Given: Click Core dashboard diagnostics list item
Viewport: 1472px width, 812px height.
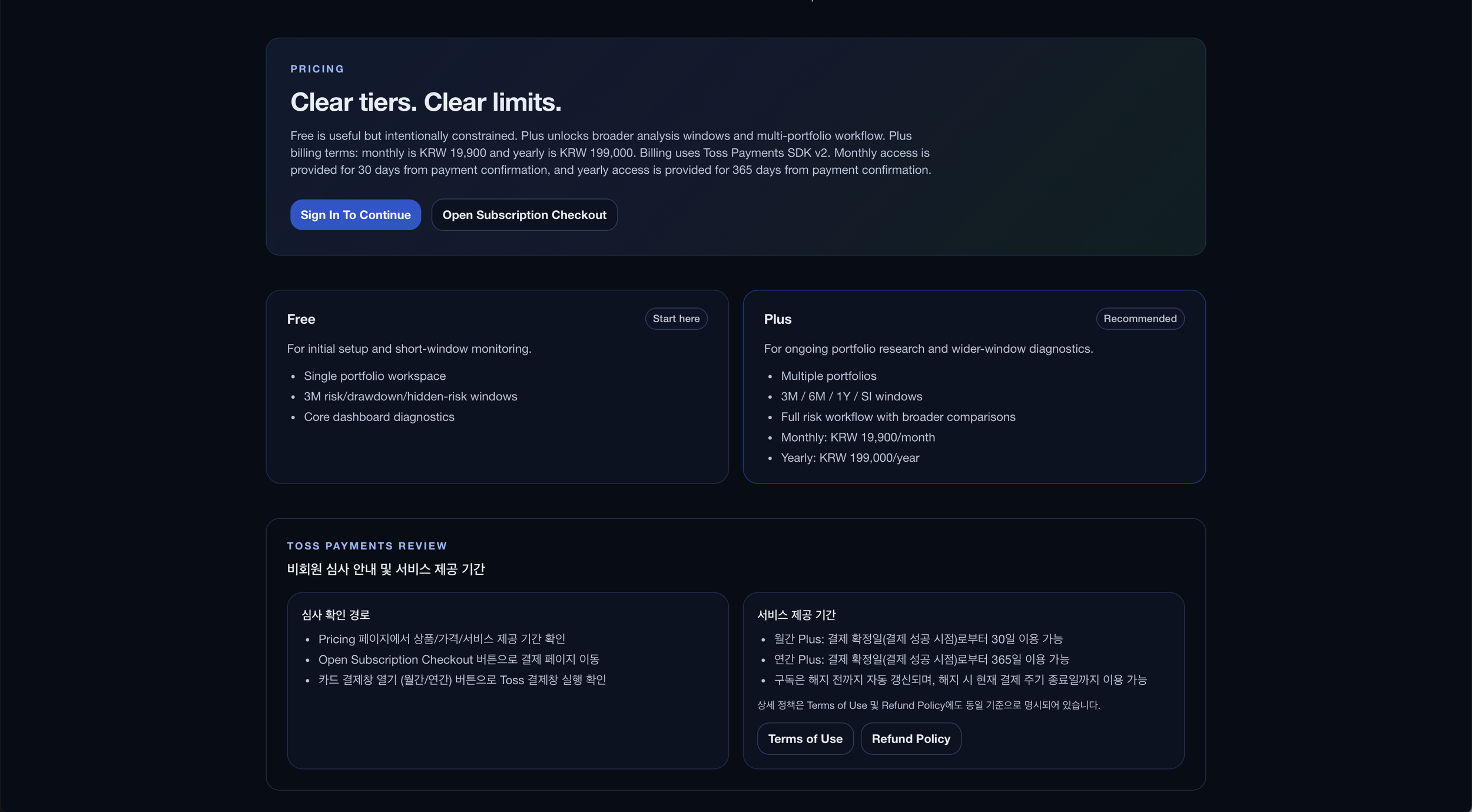Looking at the screenshot, I should [379, 417].
